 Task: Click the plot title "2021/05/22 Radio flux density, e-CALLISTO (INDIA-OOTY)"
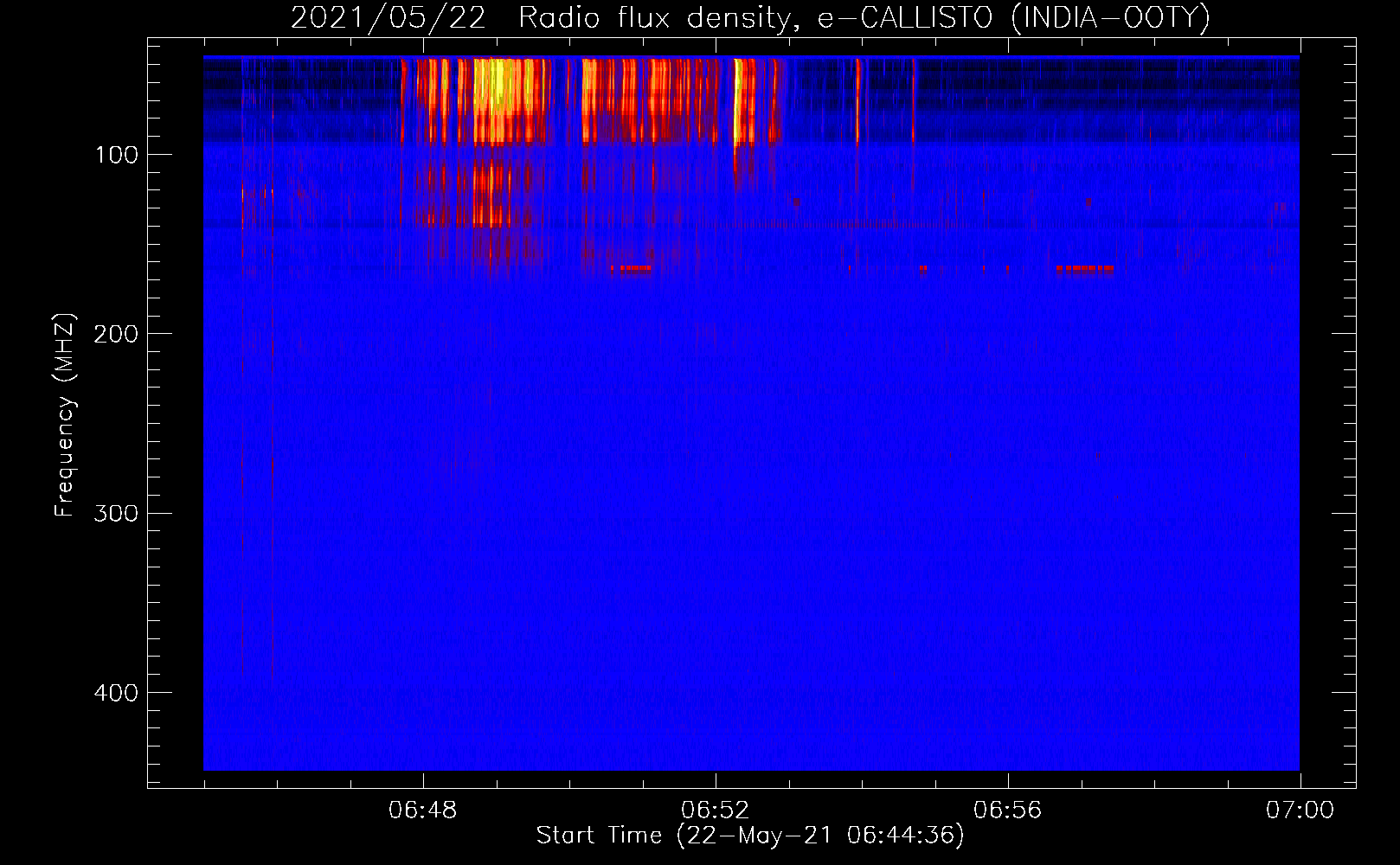coord(750,18)
